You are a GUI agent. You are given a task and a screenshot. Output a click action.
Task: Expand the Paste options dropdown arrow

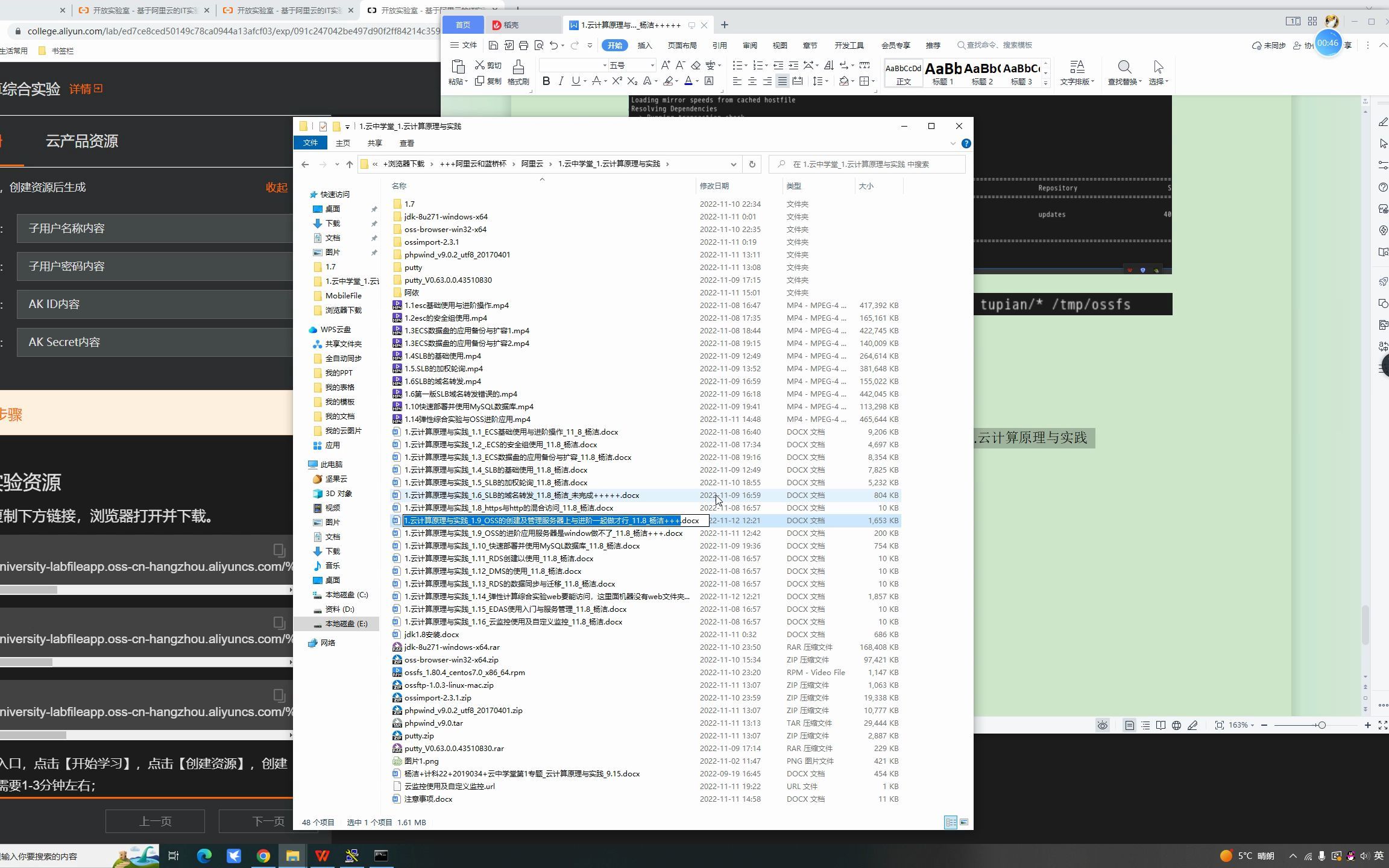466,82
